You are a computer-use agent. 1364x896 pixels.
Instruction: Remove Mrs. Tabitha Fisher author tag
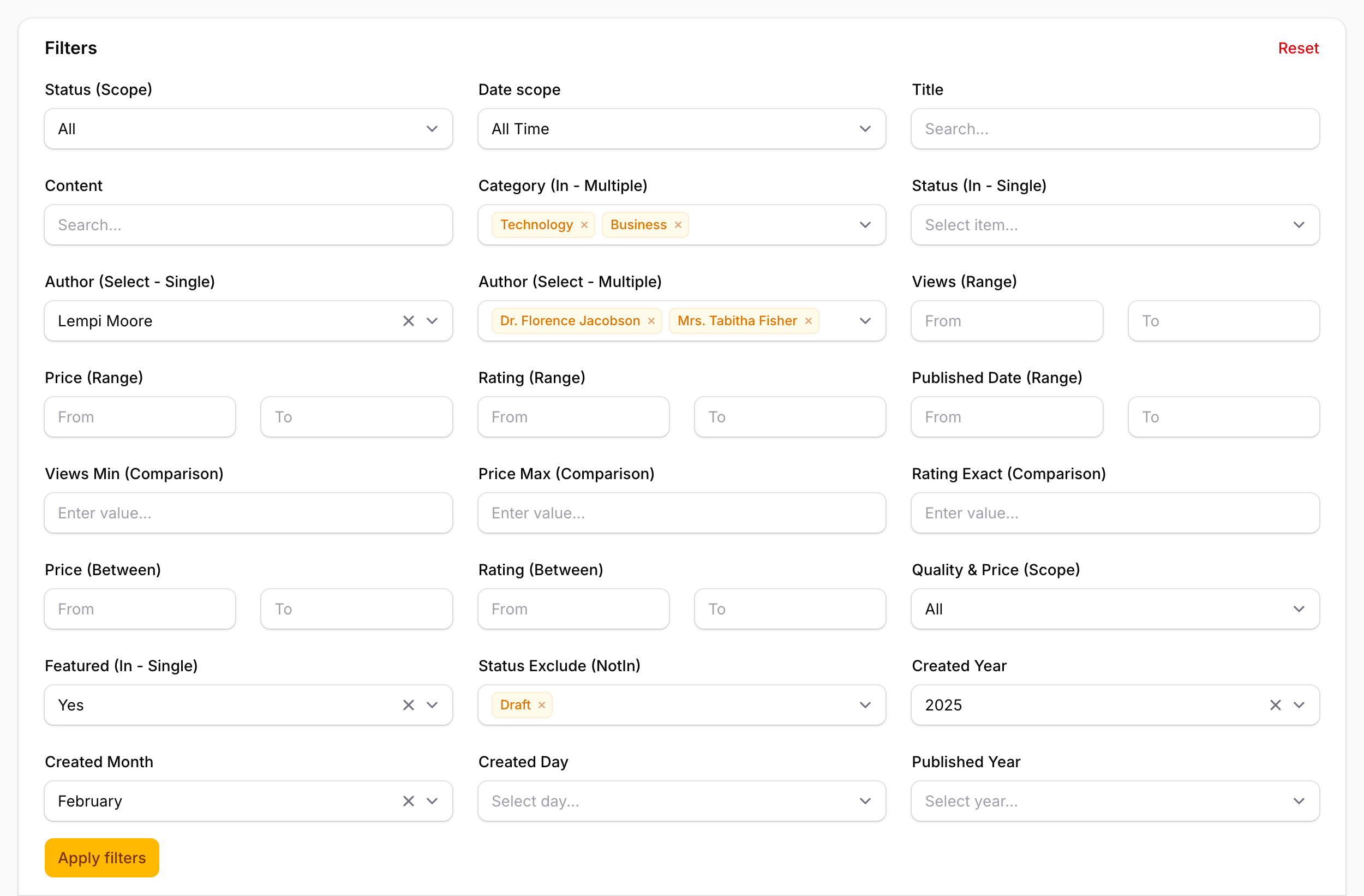pyautogui.click(x=808, y=321)
